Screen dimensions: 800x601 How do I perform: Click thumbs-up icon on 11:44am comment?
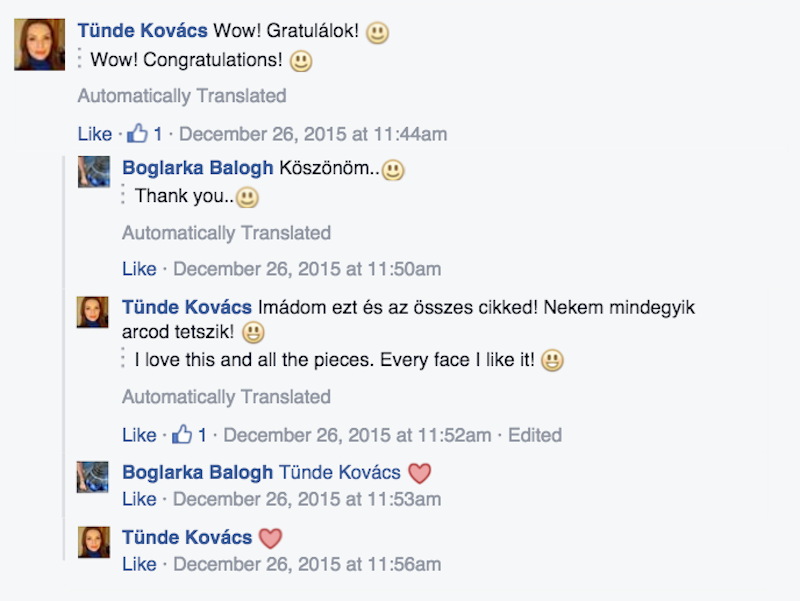(137, 133)
